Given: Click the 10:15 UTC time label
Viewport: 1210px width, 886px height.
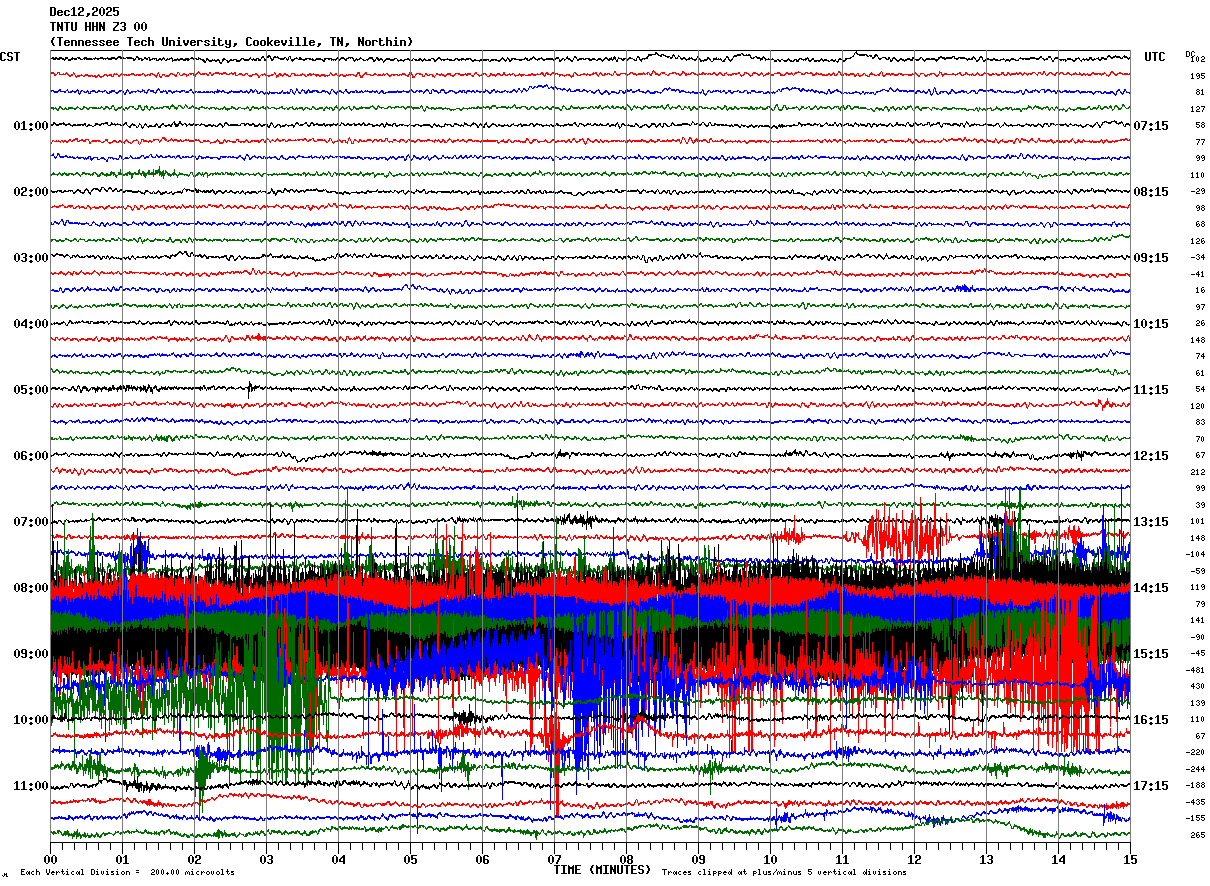Looking at the screenshot, I should coord(1151,324).
